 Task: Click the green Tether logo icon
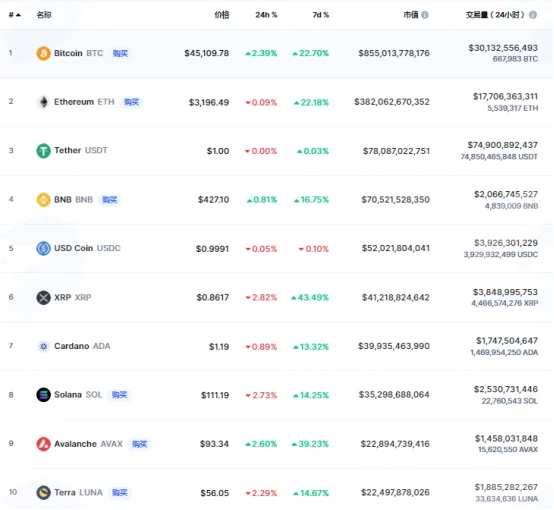pyautogui.click(x=43, y=151)
